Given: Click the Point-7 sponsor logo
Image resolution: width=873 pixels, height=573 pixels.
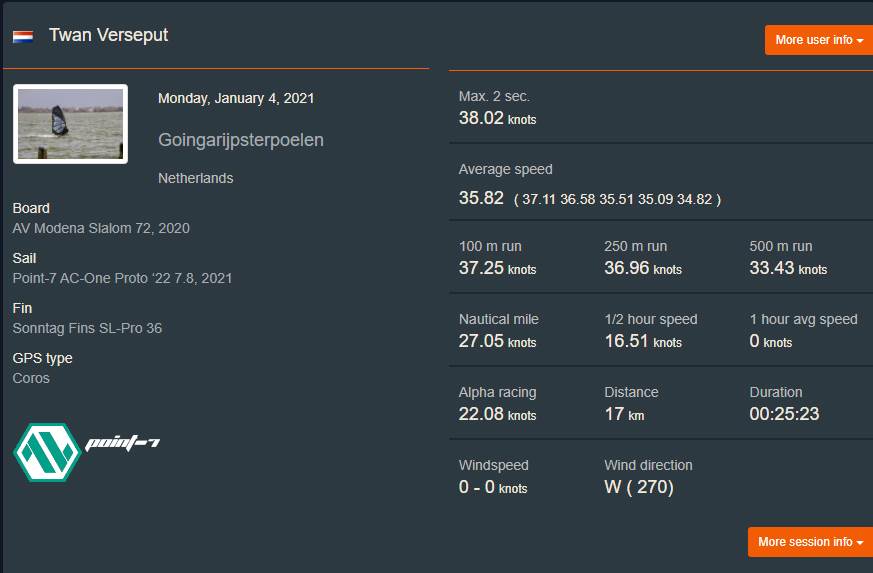Looking at the screenshot, I should click(87, 451).
